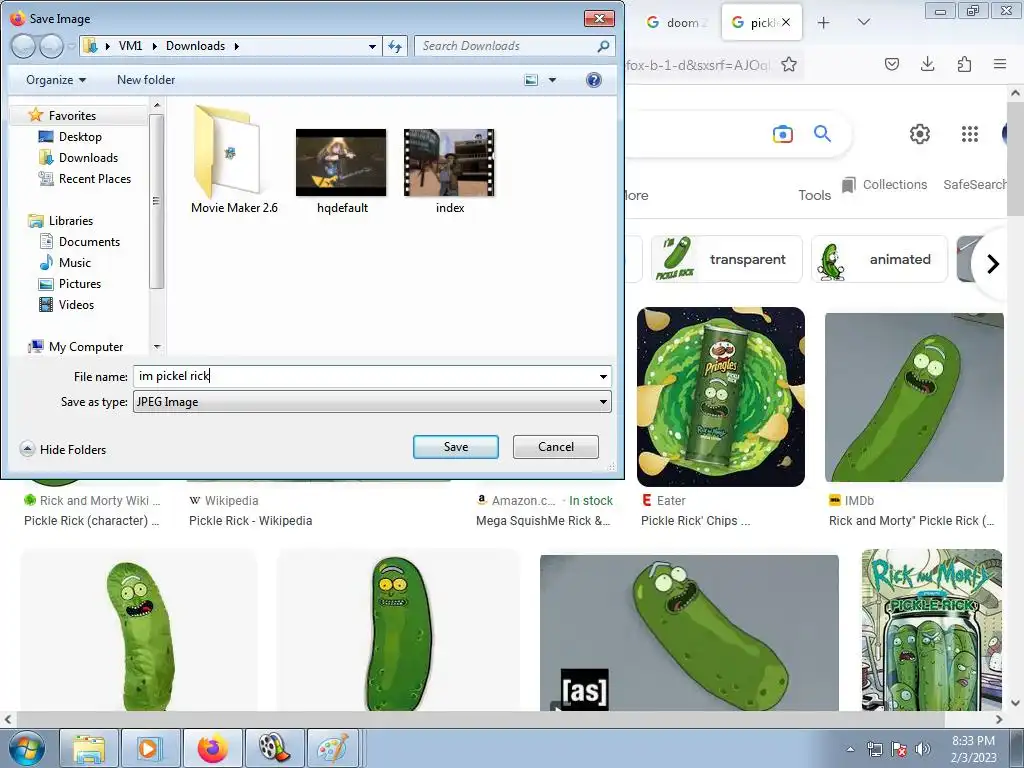Bookmark page with the star icon

pyautogui.click(x=789, y=64)
